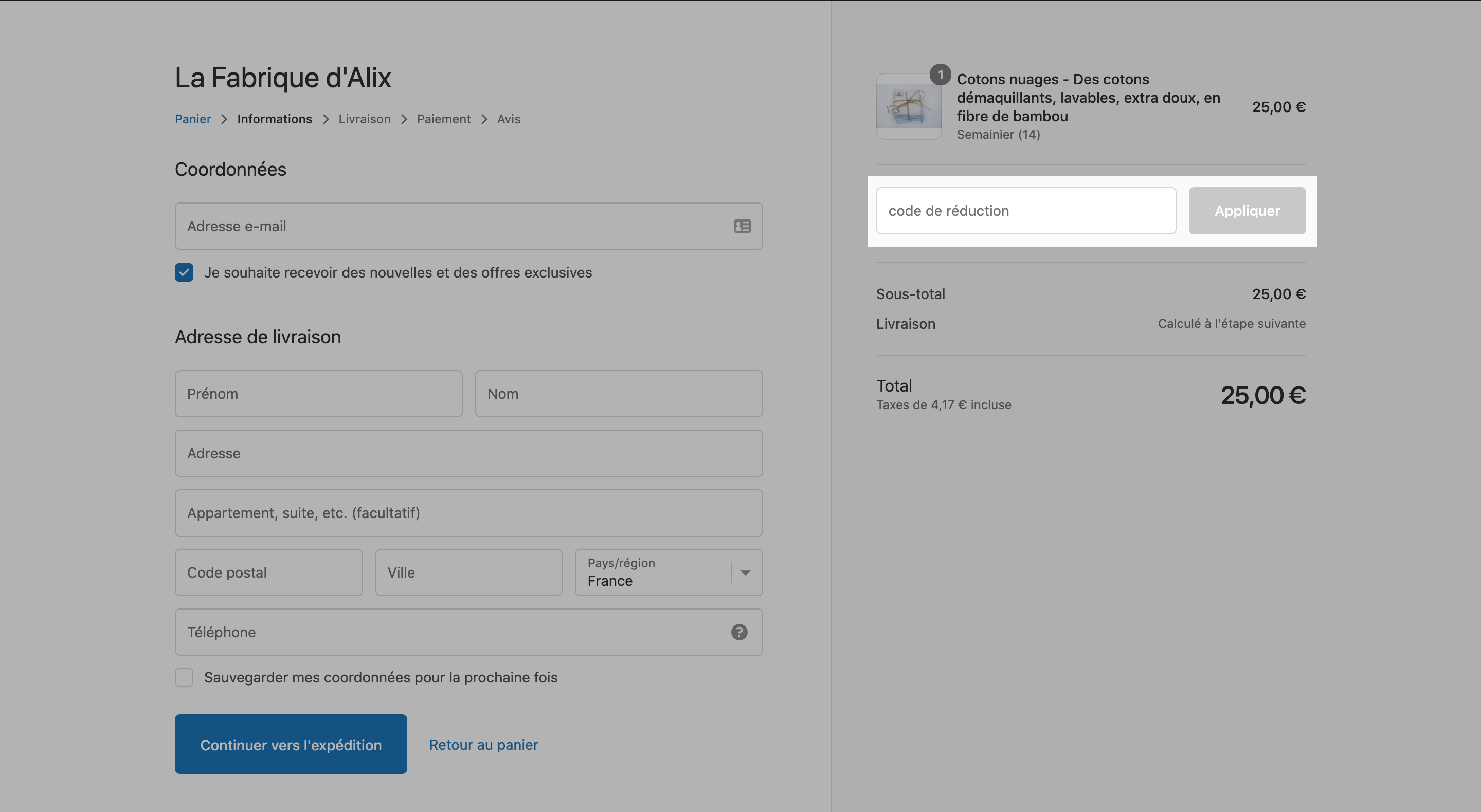The image size is (1481, 812).
Task: Click the Sous-total label
Action: pos(910,294)
